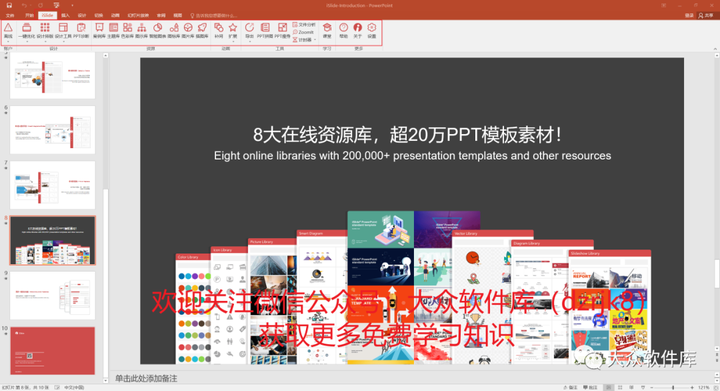Select slide 10 red thumbnail
The width and height of the screenshot is (720, 391).
pyautogui.click(x=52, y=351)
